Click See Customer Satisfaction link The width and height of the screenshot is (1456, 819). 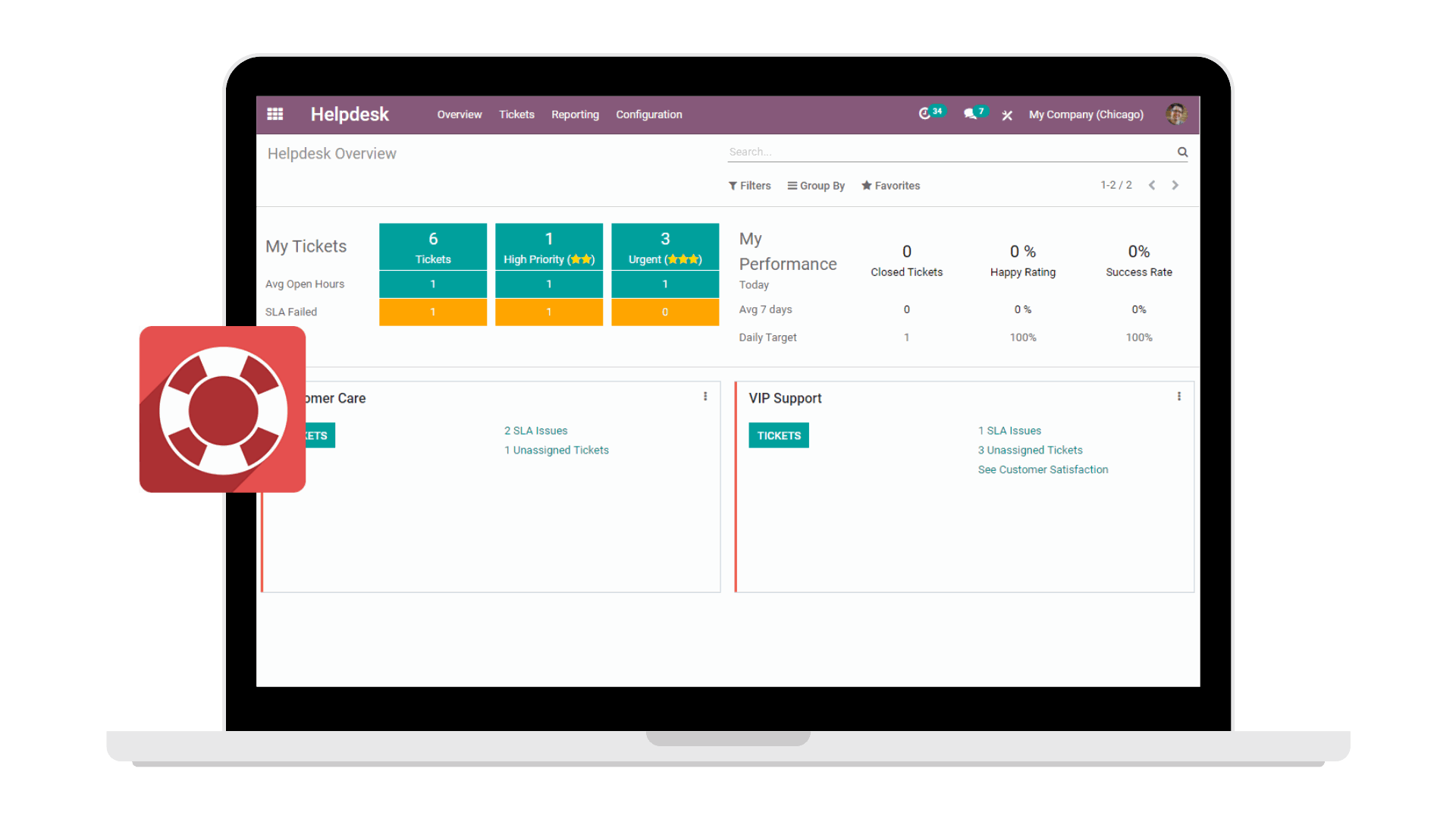coord(1043,469)
